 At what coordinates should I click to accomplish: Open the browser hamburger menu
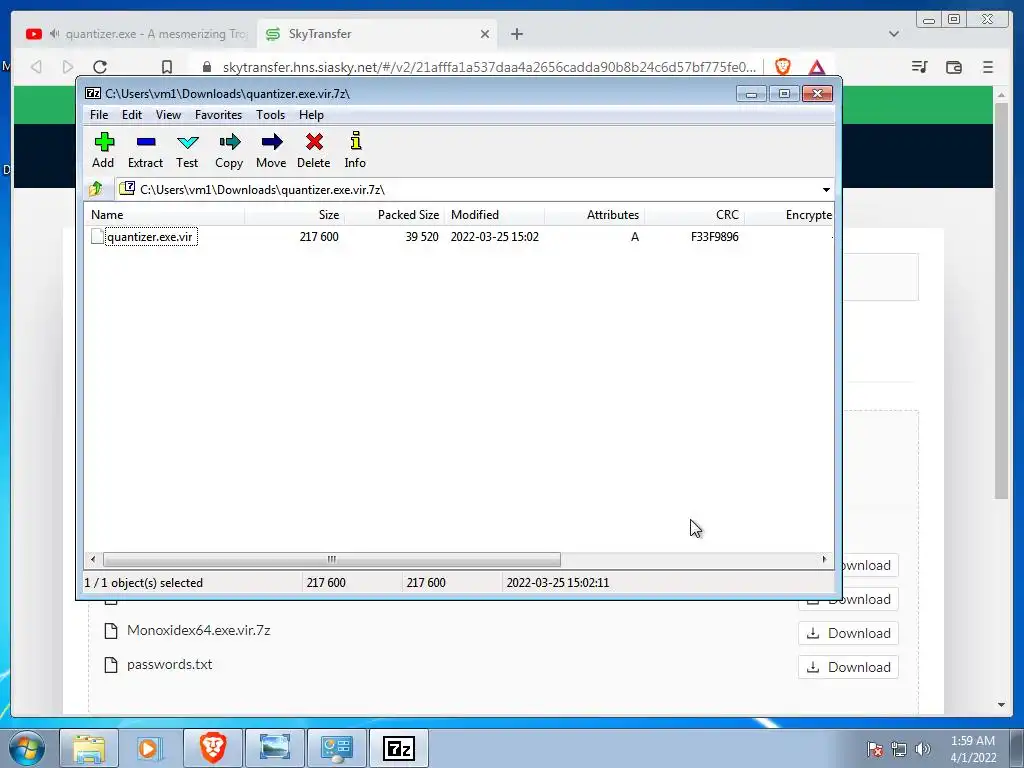[x=987, y=67]
